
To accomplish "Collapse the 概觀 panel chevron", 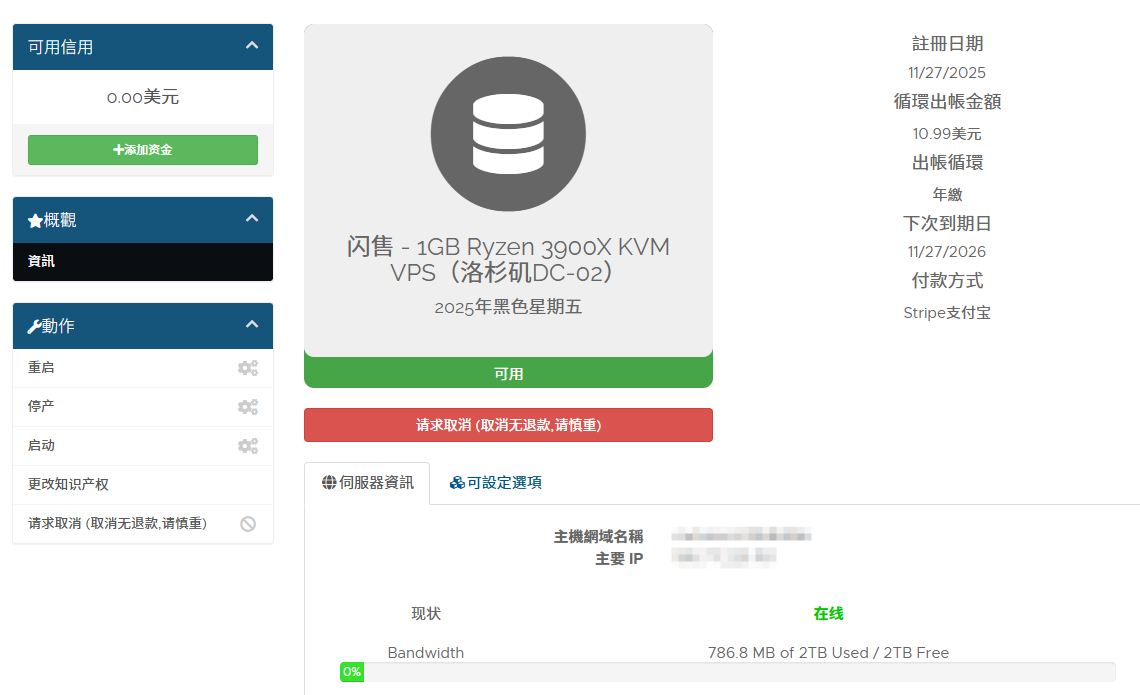I will [252, 219].
